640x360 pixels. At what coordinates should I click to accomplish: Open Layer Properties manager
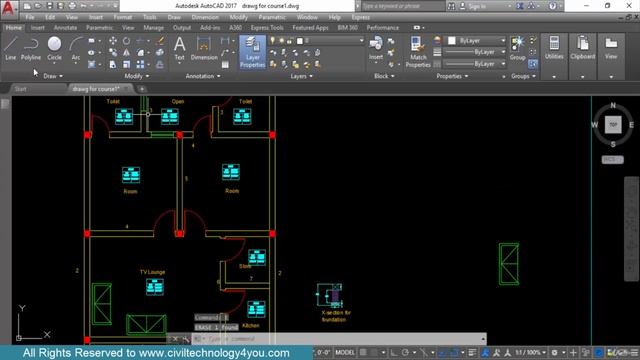tap(253, 51)
